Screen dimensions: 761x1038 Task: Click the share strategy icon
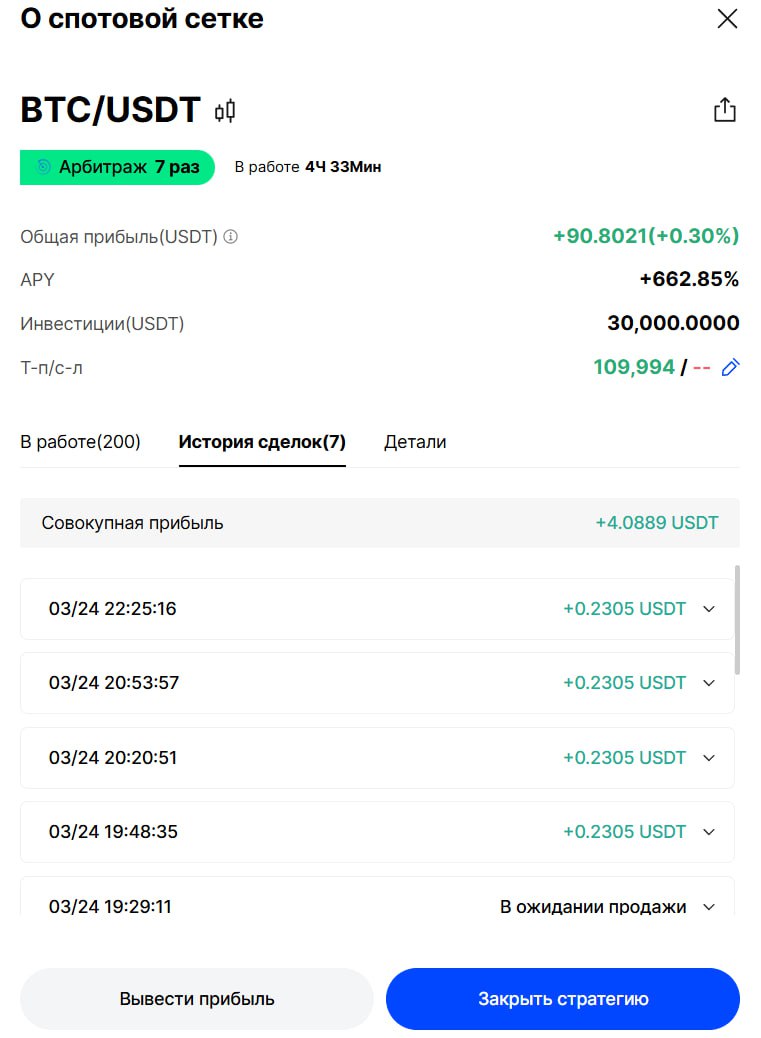tap(725, 110)
